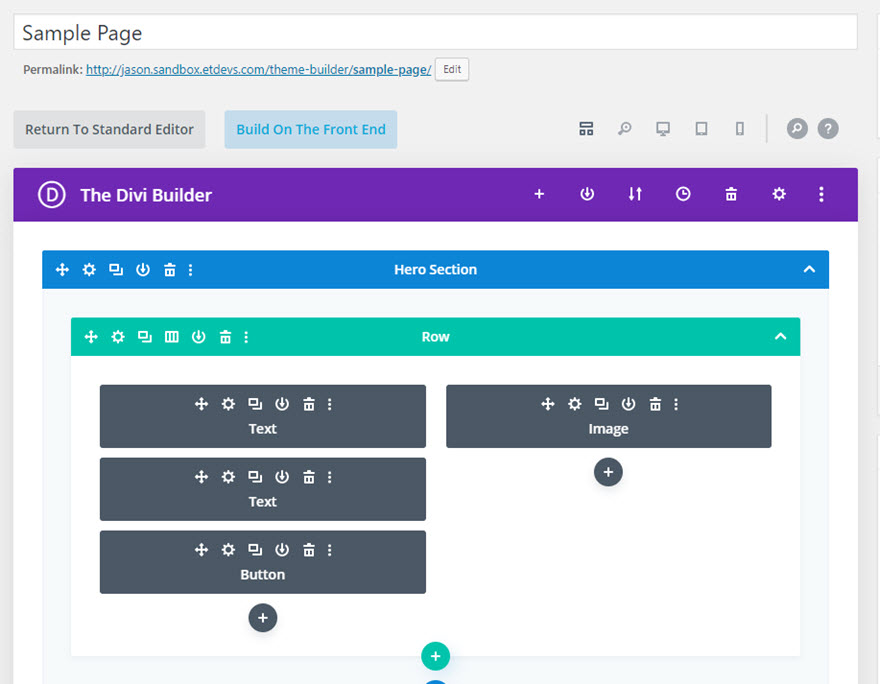Open the Divi Builder page settings gear

[779, 194]
